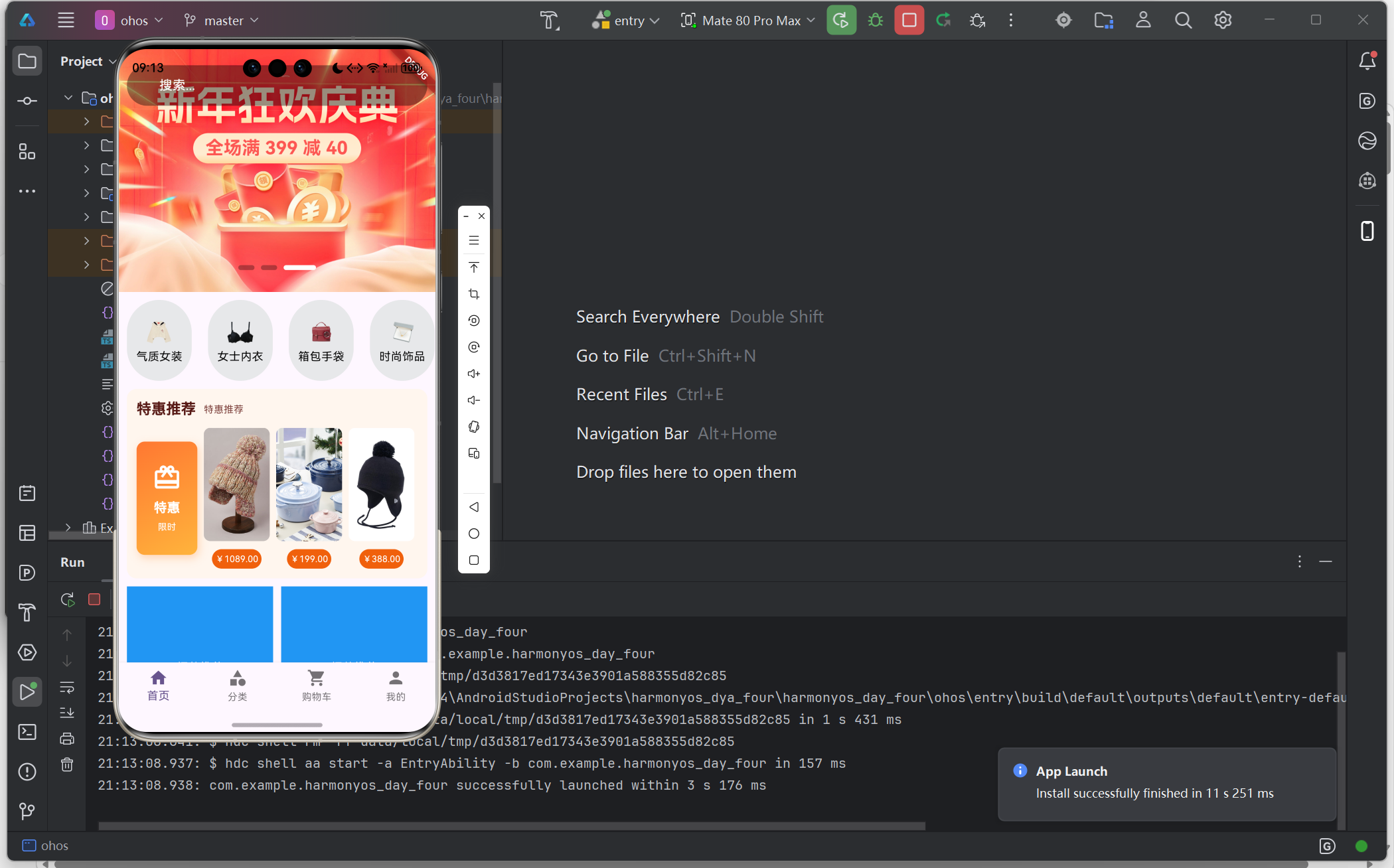This screenshot has height=868, width=1394.
Task: Open Device Manager phone icon on right sidebar
Action: click(x=1367, y=231)
